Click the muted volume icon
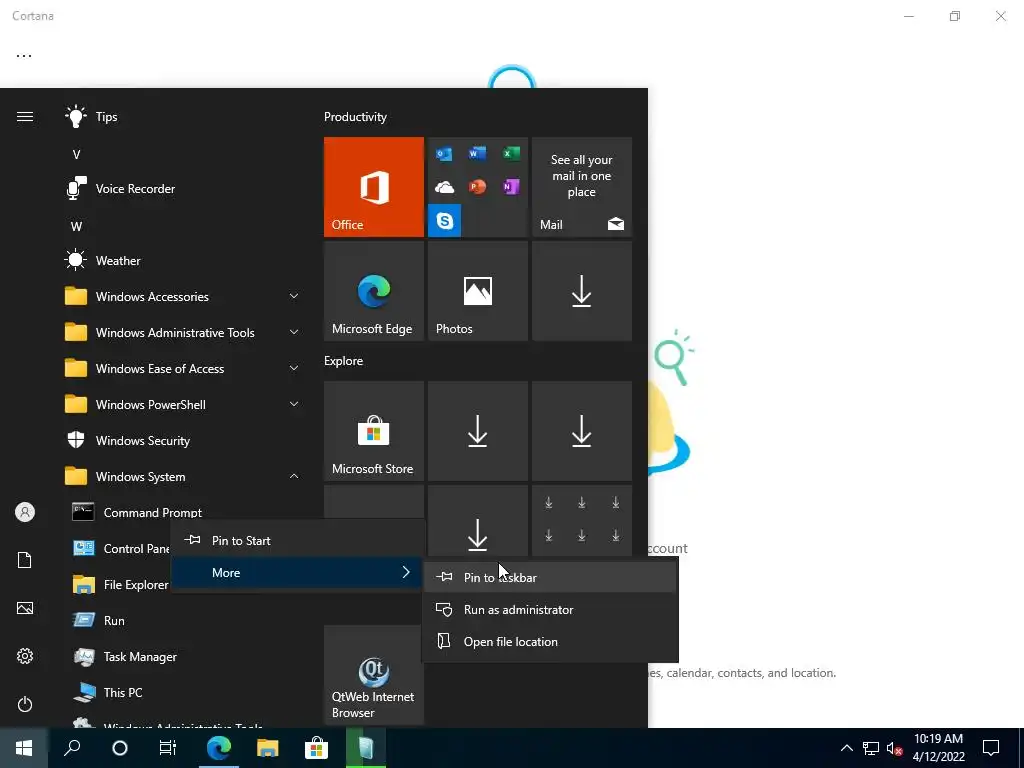 pos(895,748)
